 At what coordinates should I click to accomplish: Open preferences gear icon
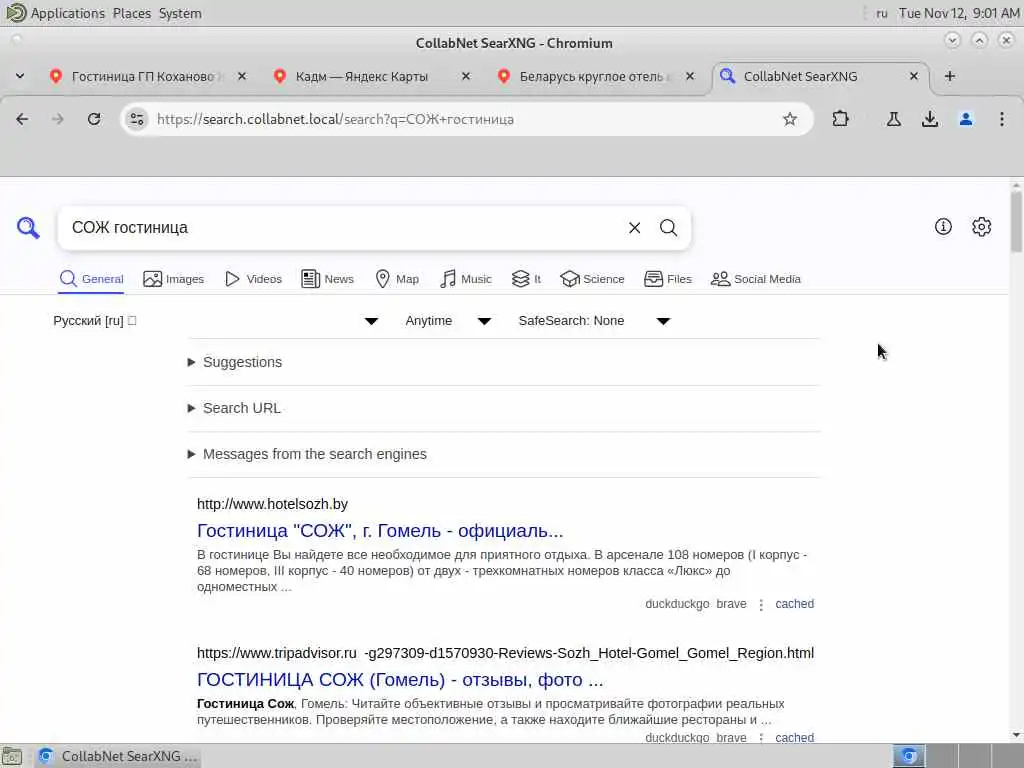pyautogui.click(x=982, y=227)
